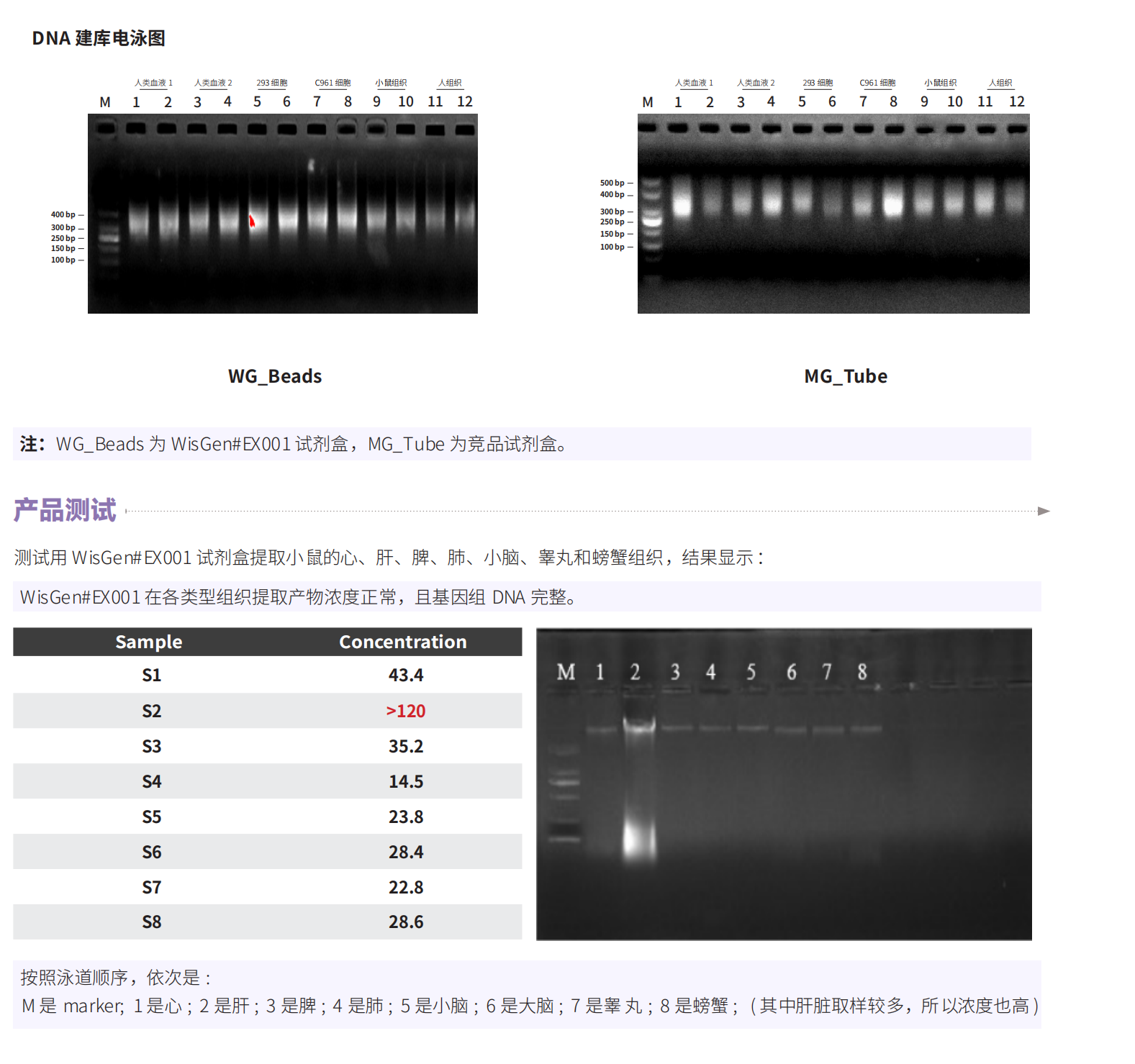Select the WG_Beads caption
Screen dimensions: 1135x1064
click(x=275, y=376)
